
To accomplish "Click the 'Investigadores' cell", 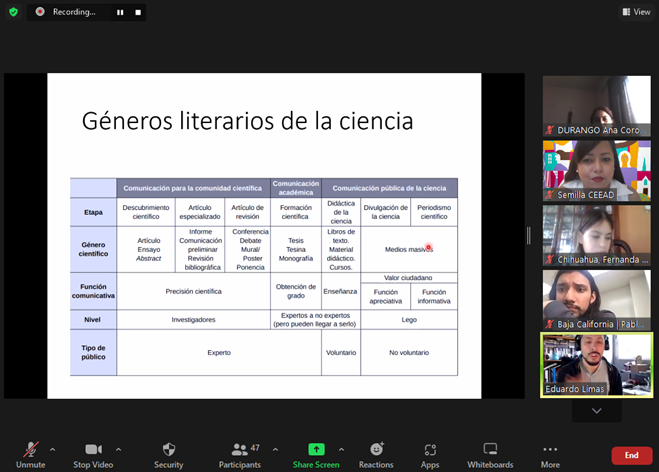I will (x=193, y=319).
